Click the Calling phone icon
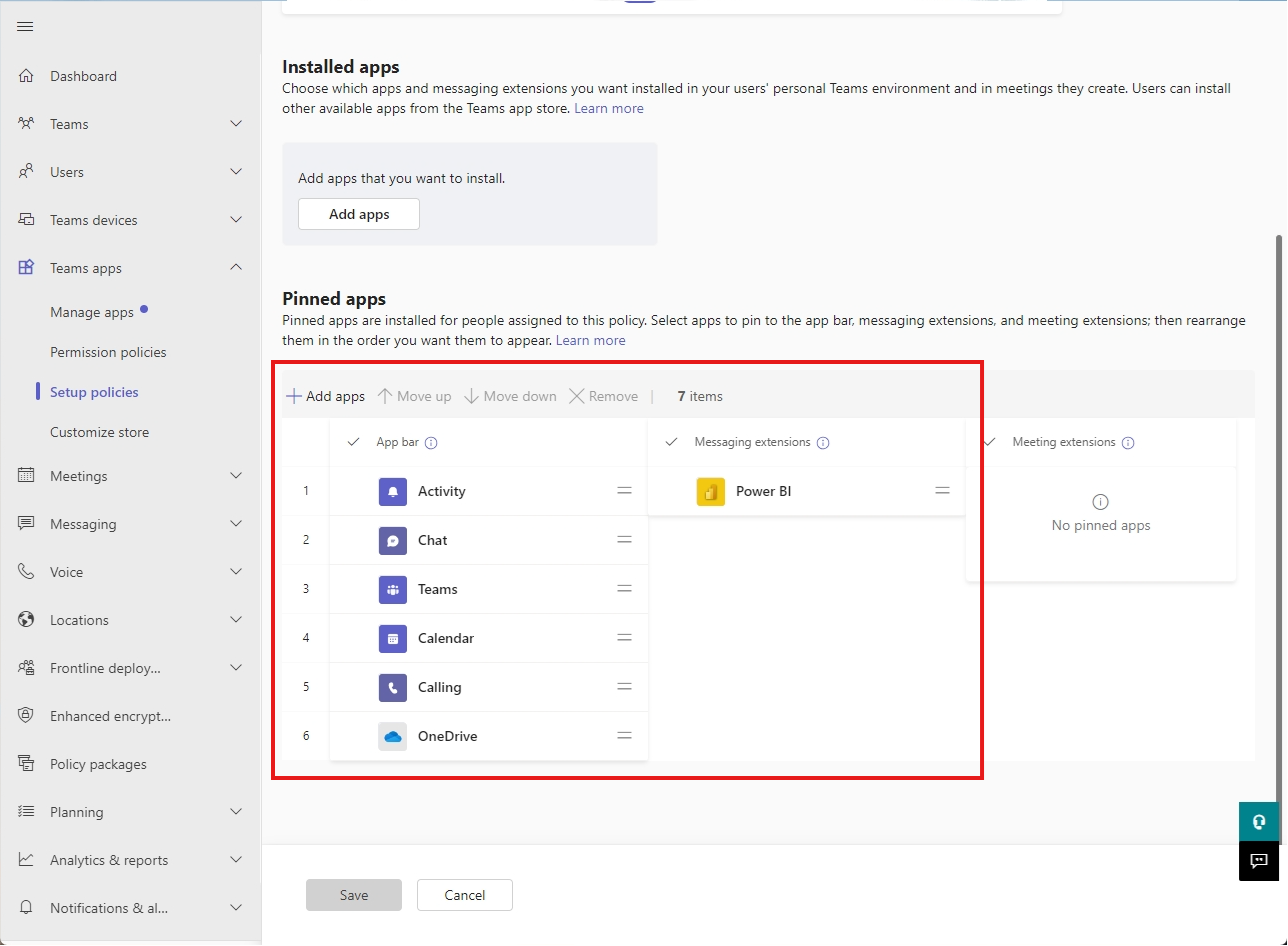The width and height of the screenshot is (1288, 946). pyautogui.click(x=392, y=687)
